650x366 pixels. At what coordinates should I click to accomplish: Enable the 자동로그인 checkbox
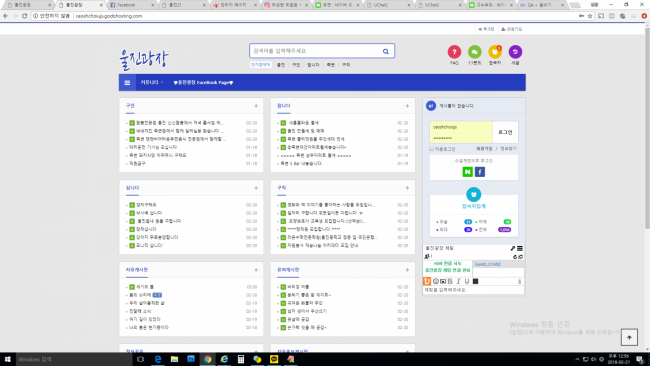(x=432, y=148)
